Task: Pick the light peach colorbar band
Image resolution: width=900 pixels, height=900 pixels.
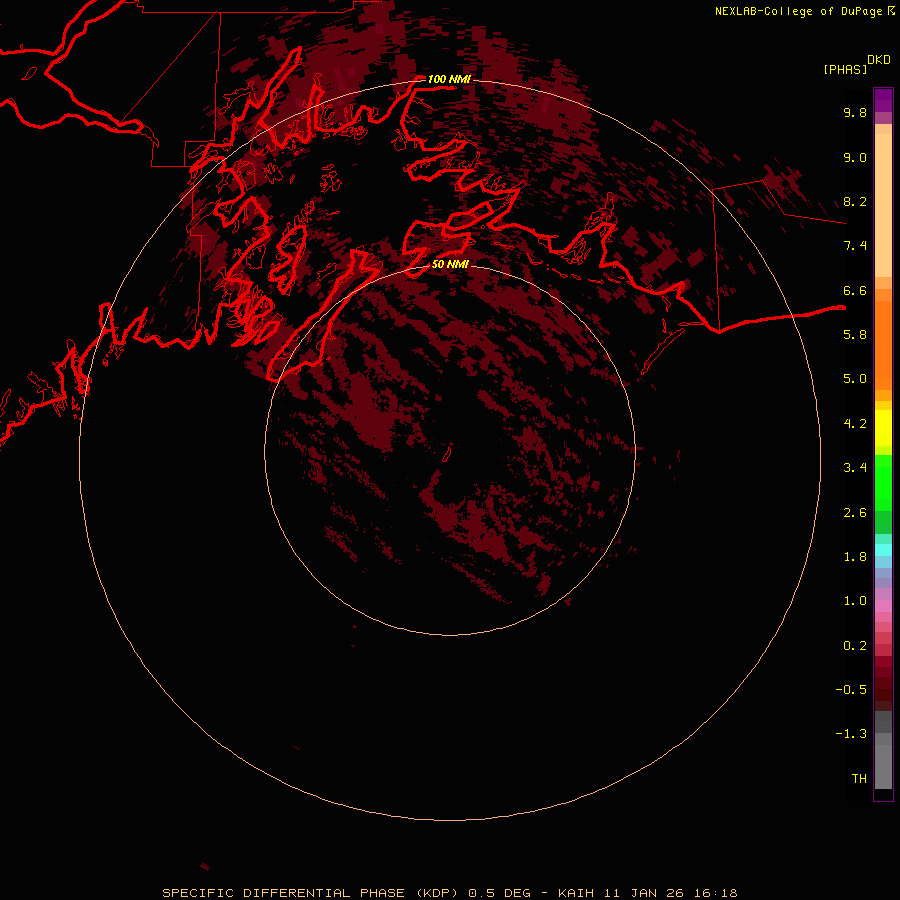Action: pos(883,205)
